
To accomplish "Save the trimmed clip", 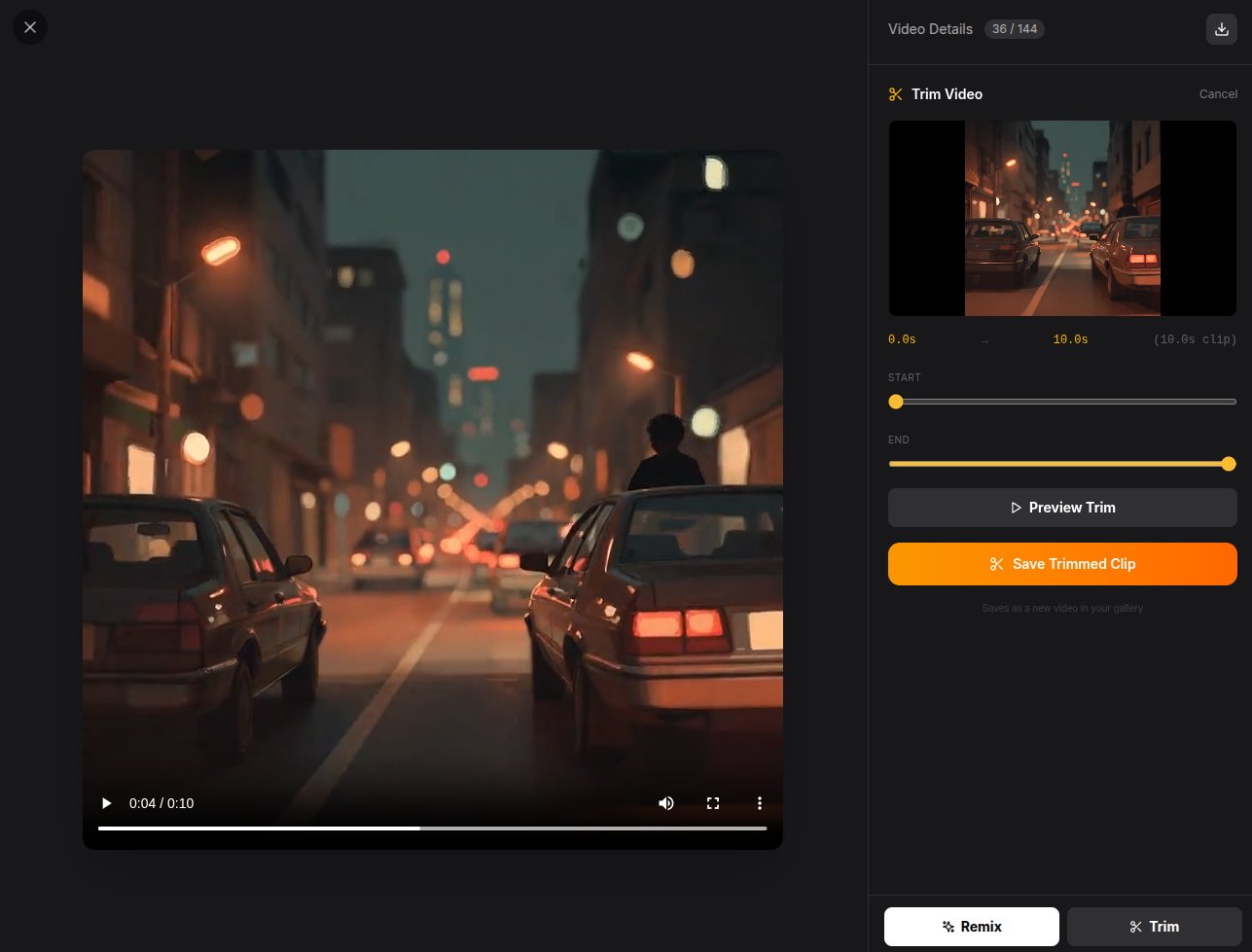I will pyautogui.click(x=1062, y=564).
